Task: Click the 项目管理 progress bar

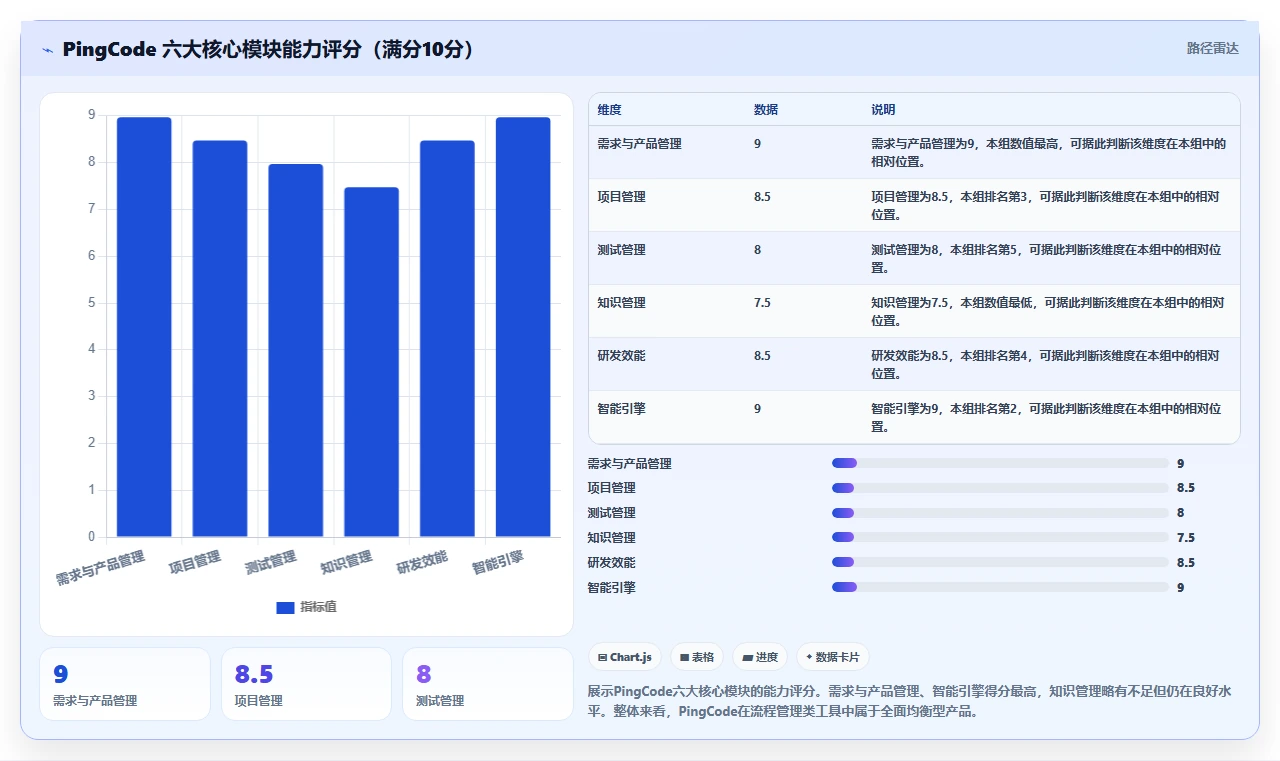Action: click(1000, 488)
